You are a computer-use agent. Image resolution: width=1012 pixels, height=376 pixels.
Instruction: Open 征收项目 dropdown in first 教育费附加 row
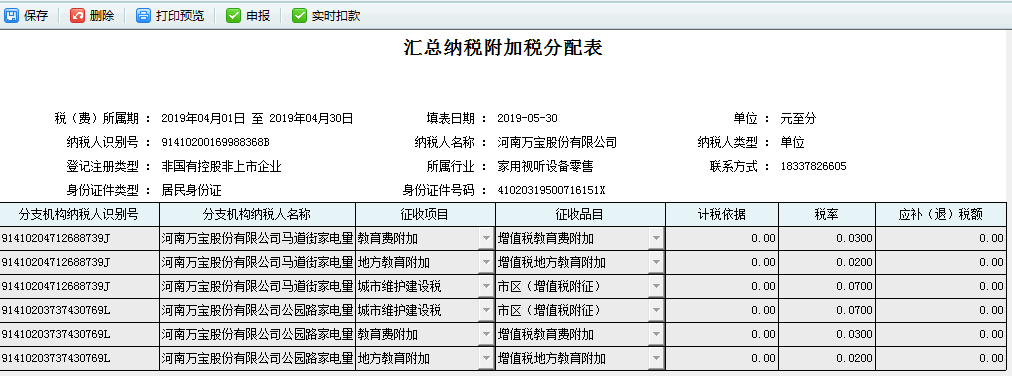(486, 239)
